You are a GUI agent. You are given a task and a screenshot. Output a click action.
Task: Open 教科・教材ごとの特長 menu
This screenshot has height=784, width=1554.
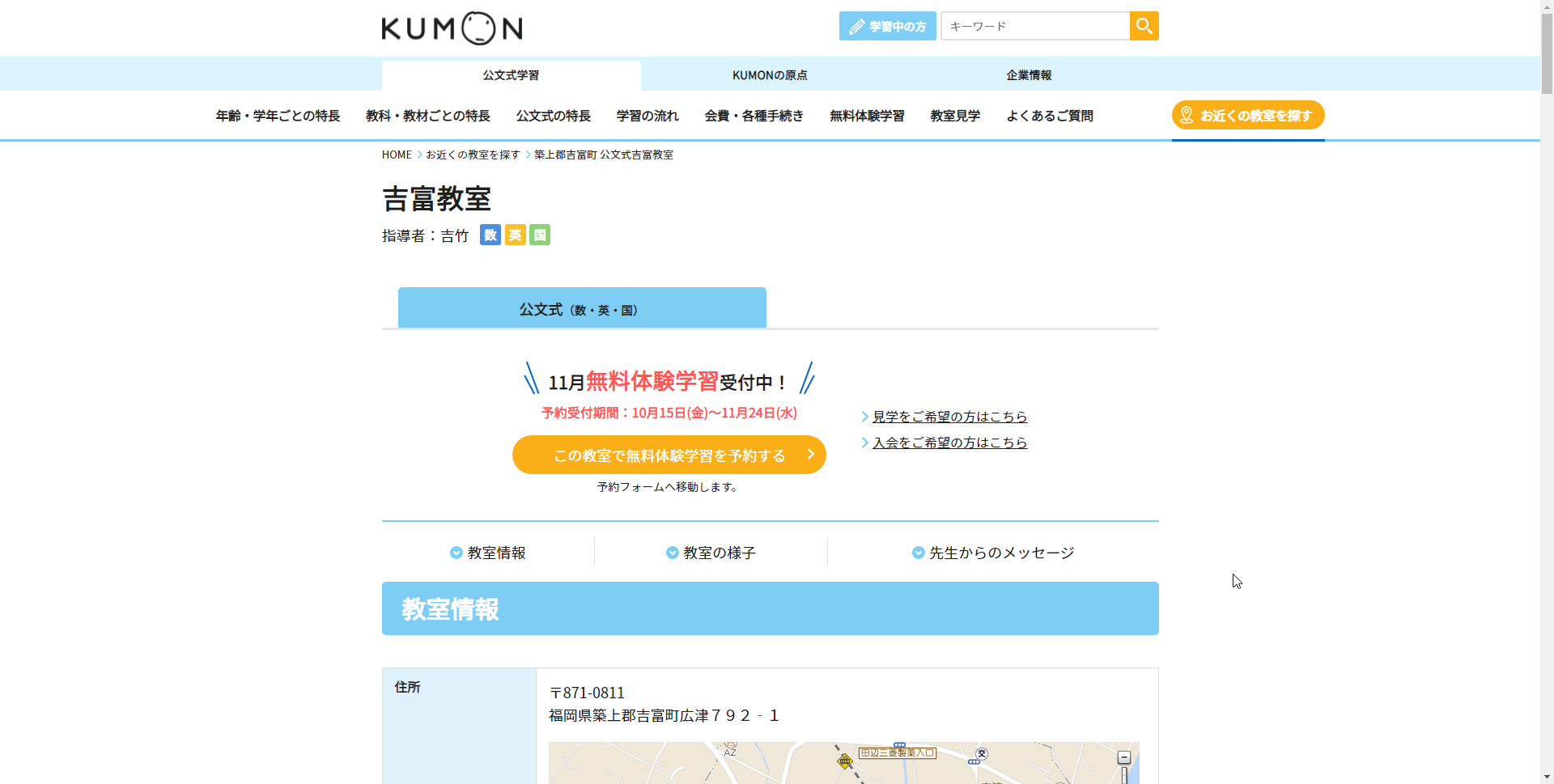pyautogui.click(x=428, y=116)
